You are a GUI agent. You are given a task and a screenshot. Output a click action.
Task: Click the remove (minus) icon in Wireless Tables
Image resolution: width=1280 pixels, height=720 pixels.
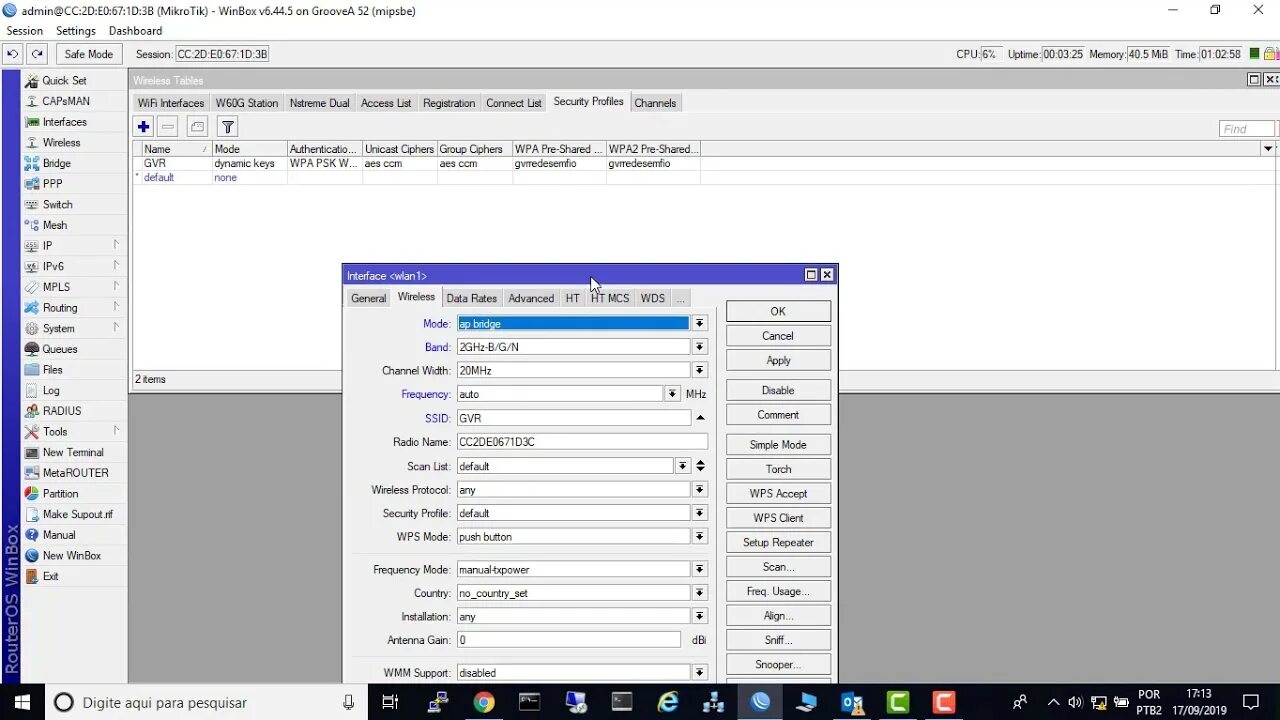(x=168, y=127)
